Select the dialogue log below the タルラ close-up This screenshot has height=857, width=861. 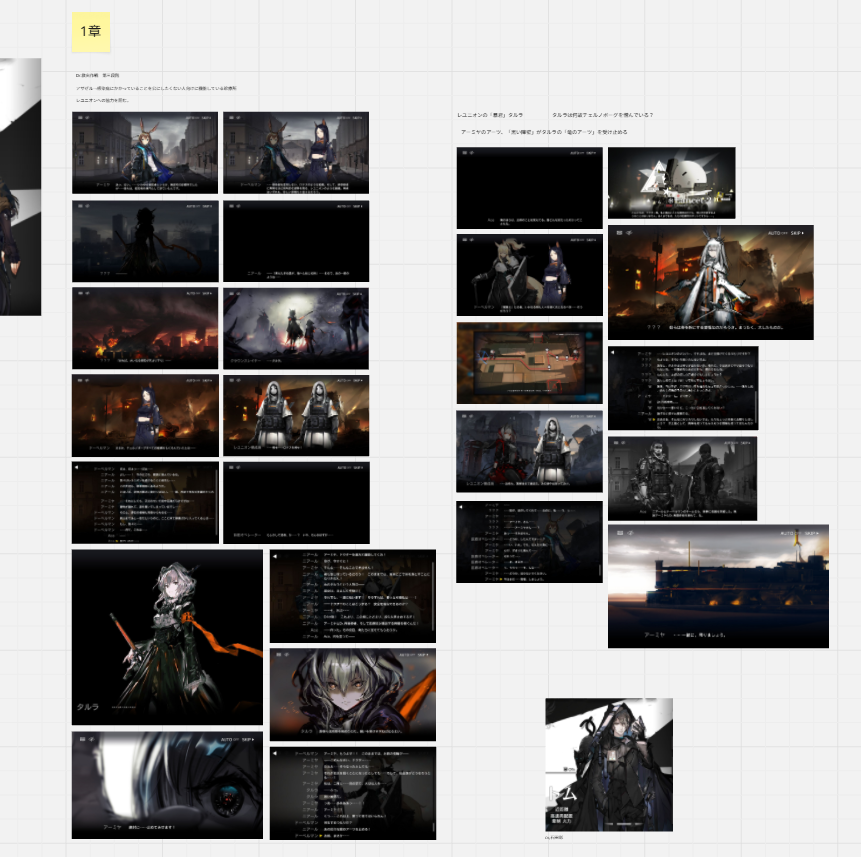[x=353, y=793]
